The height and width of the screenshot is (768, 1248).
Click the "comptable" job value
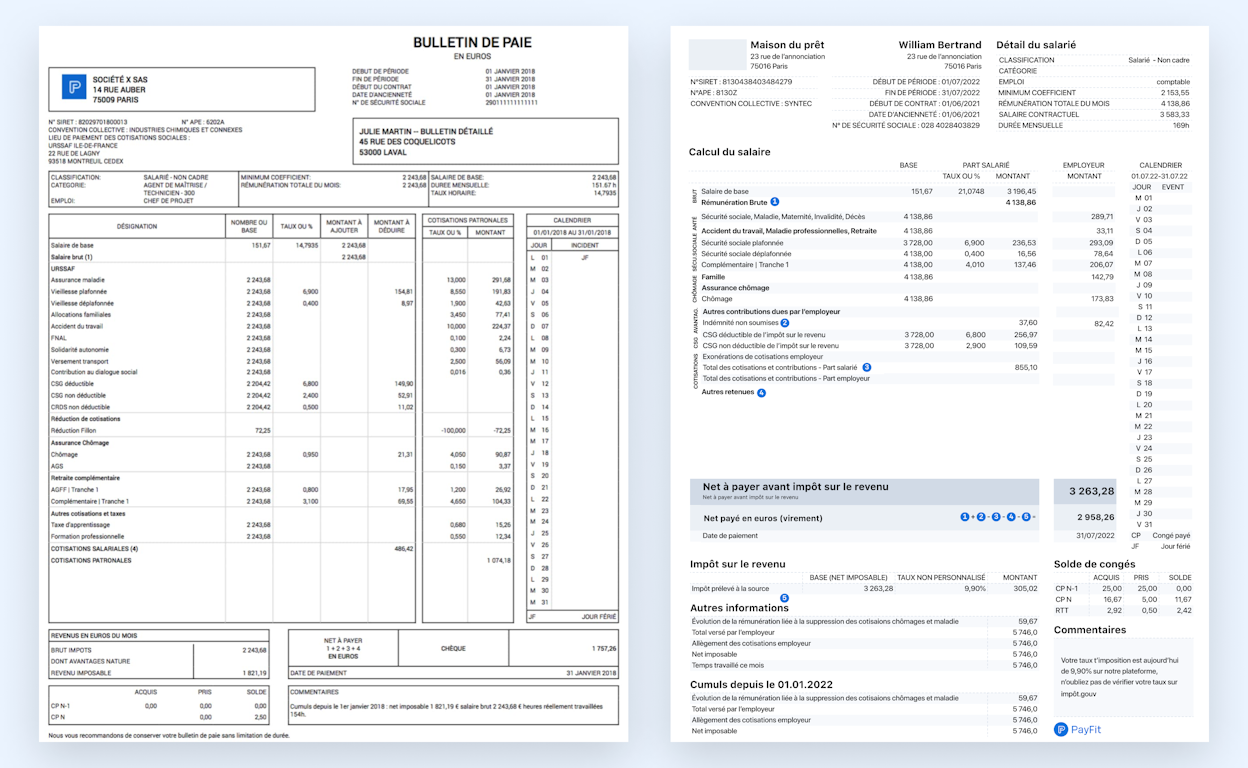1173,82
